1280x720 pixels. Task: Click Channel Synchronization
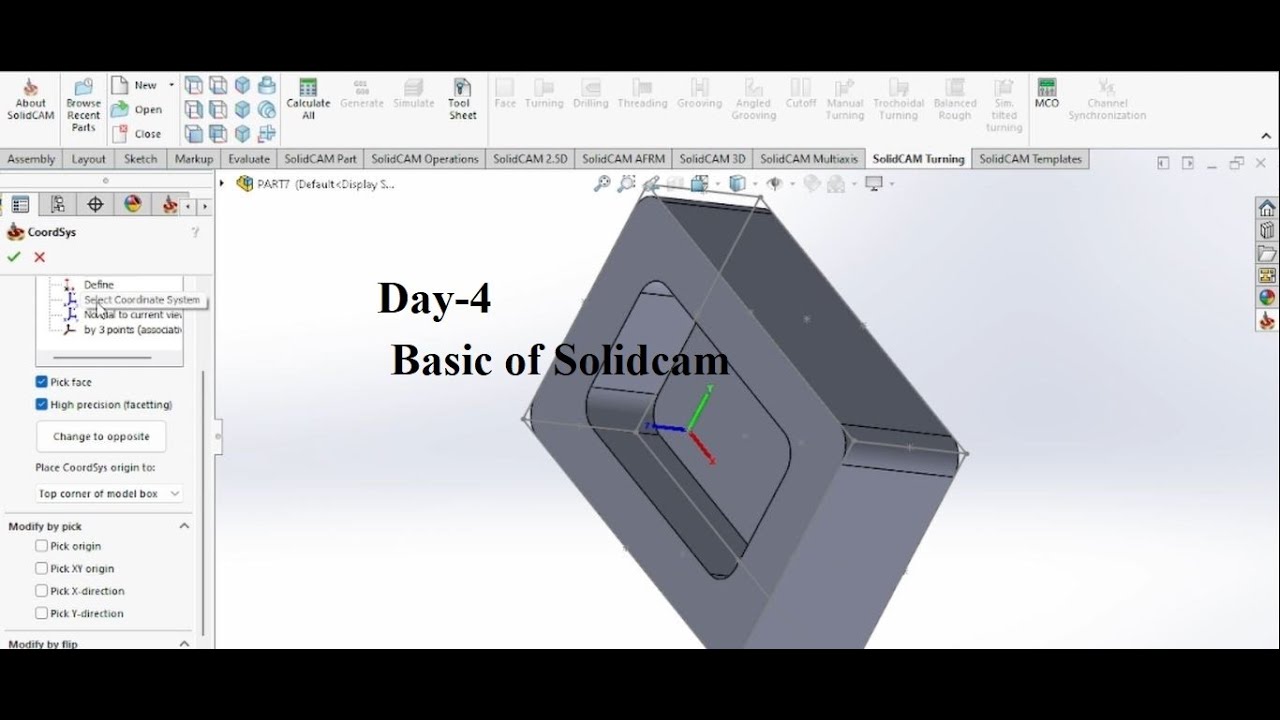pyautogui.click(x=1107, y=100)
